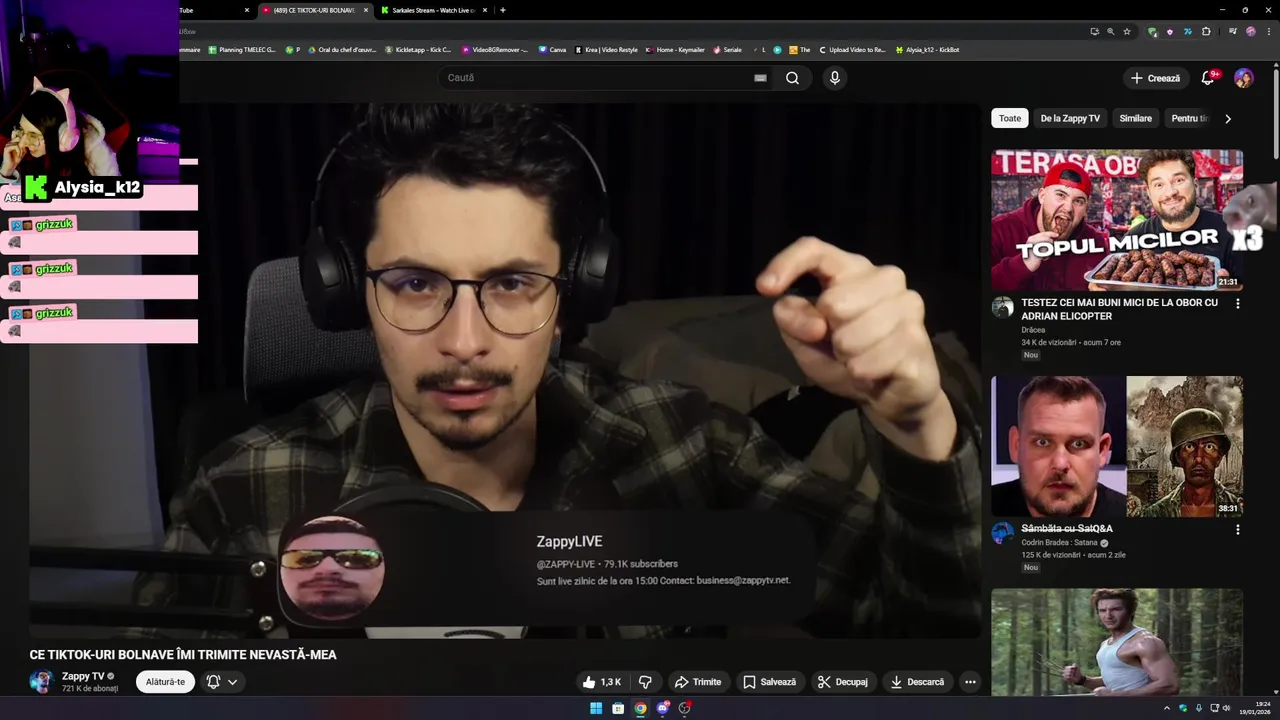Open the Zappy TV channel name link
The image size is (1280, 720).
[82, 676]
